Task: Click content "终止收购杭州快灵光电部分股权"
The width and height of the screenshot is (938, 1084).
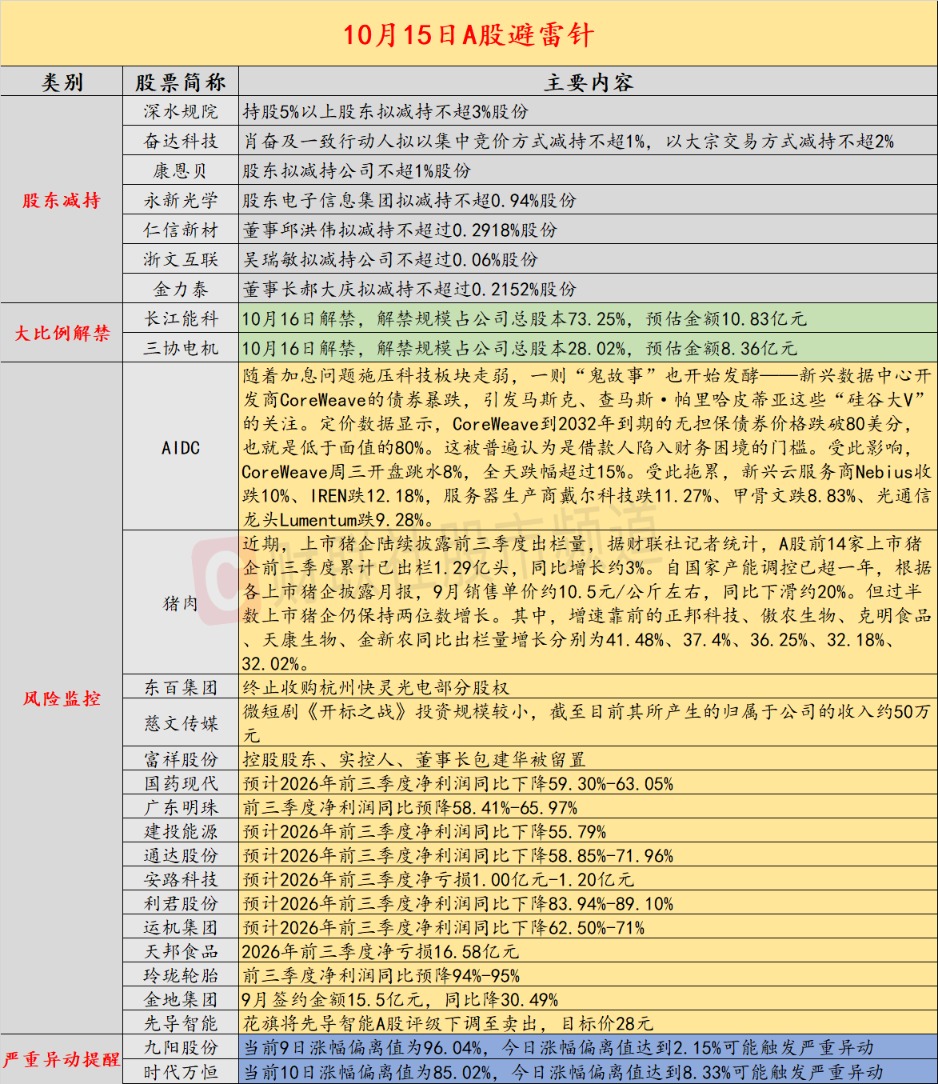Action: coord(376,687)
